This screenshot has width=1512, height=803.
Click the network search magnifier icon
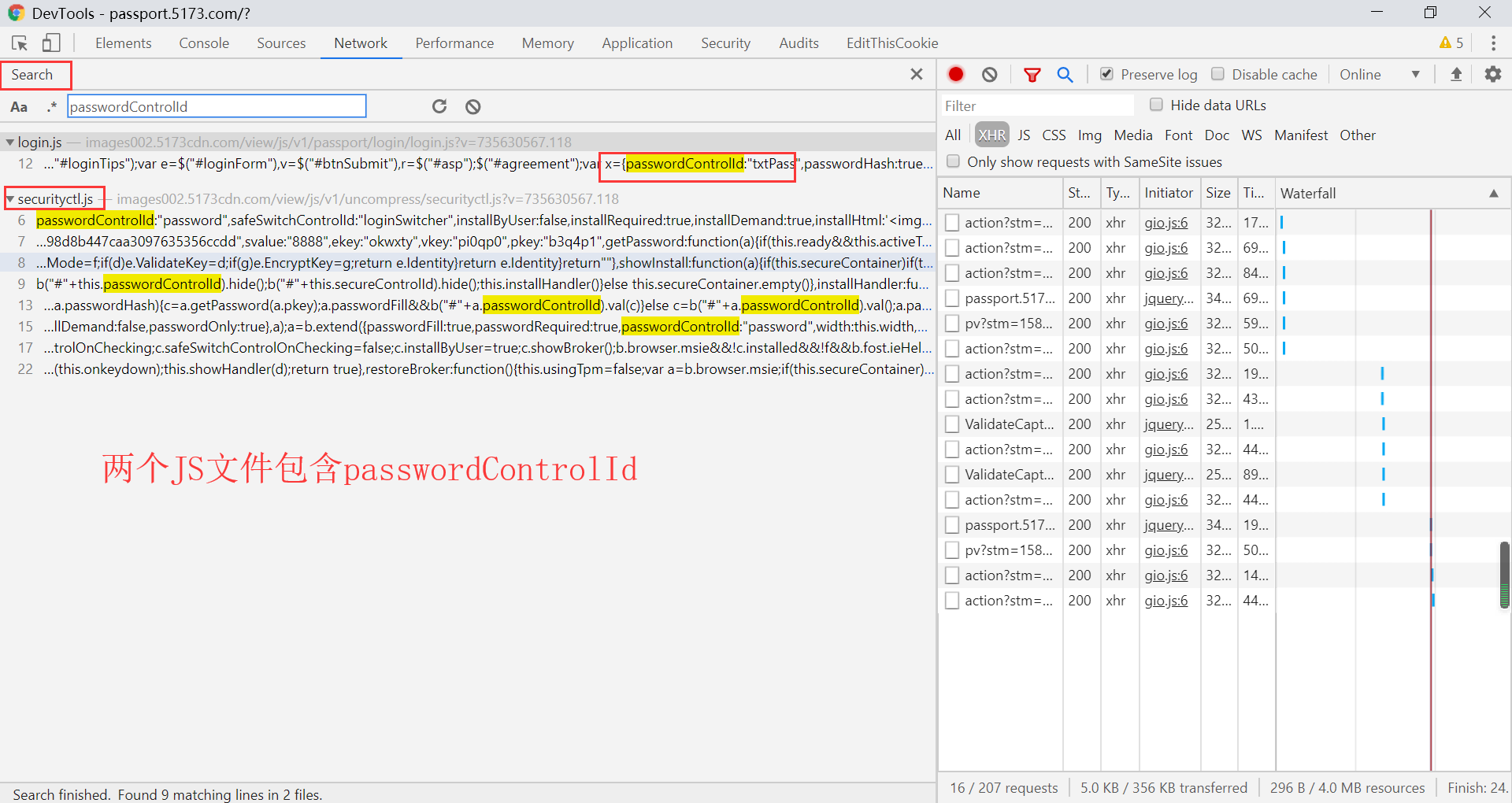(1065, 74)
